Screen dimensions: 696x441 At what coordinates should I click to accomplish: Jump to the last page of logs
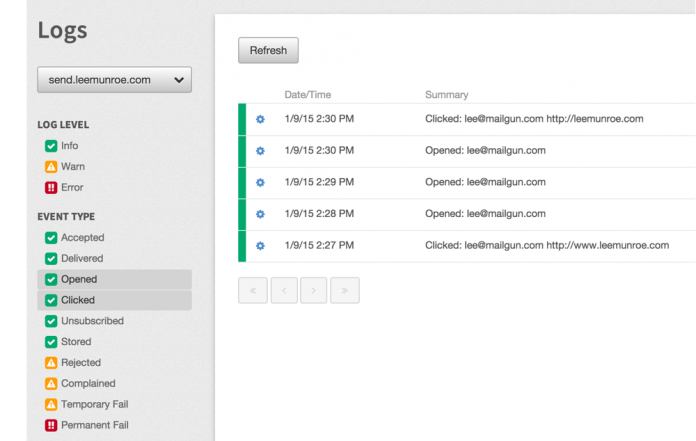coord(345,291)
